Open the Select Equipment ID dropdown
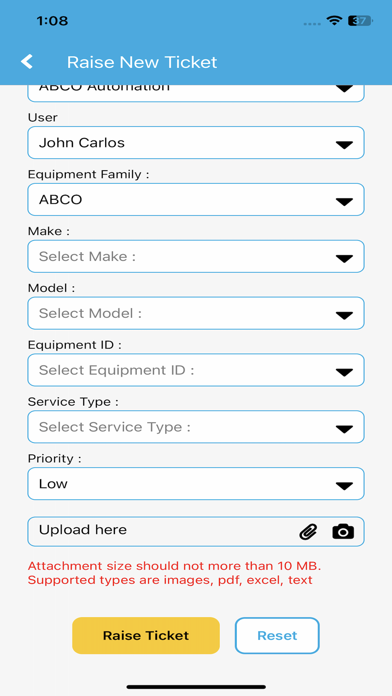Viewport: 392px width, 696px height. 196,370
